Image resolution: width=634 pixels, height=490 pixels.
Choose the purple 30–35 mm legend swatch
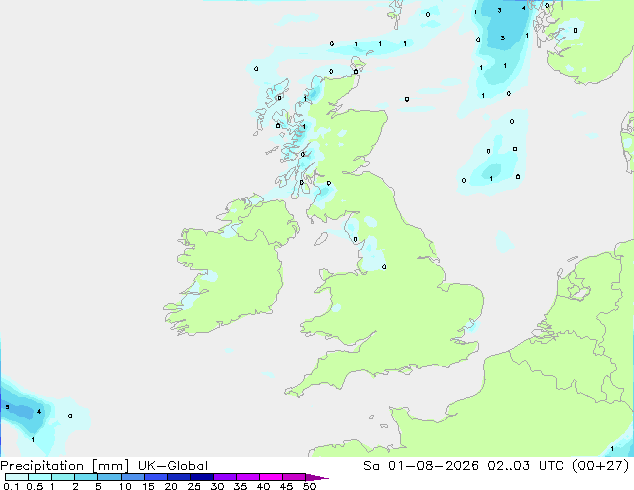(x=225, y=477)
